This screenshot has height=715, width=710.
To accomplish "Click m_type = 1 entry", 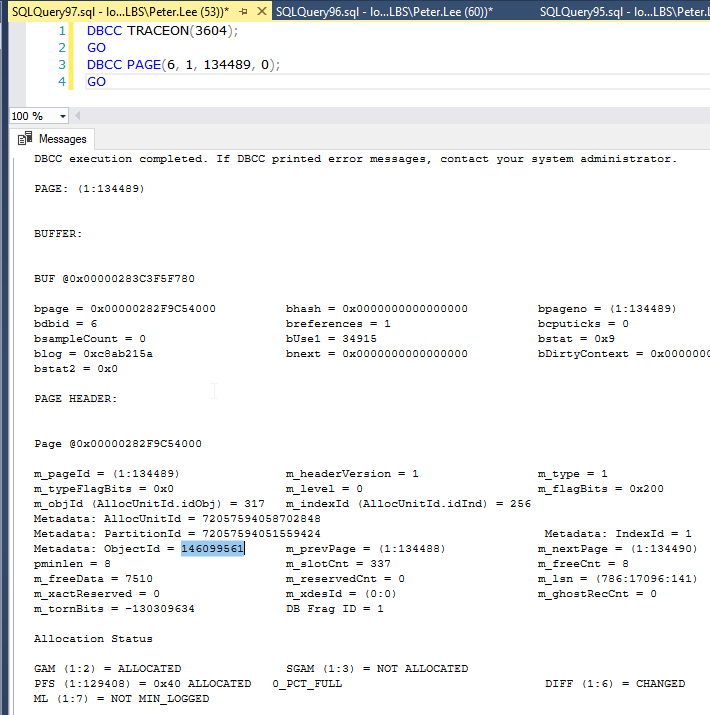I will 572,473.
